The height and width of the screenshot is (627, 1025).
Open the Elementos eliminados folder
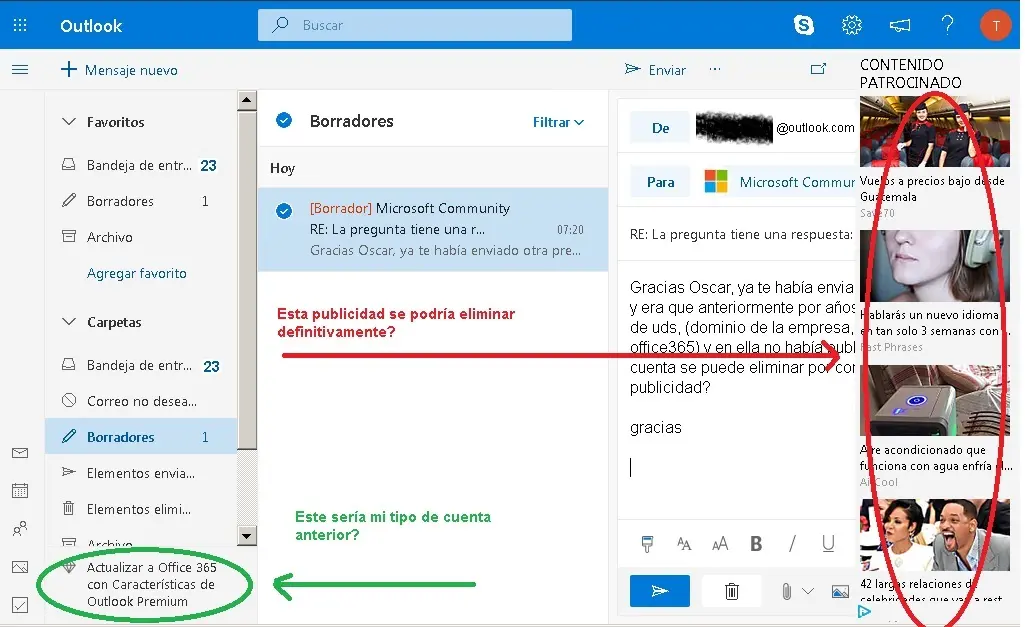(141, 509)
